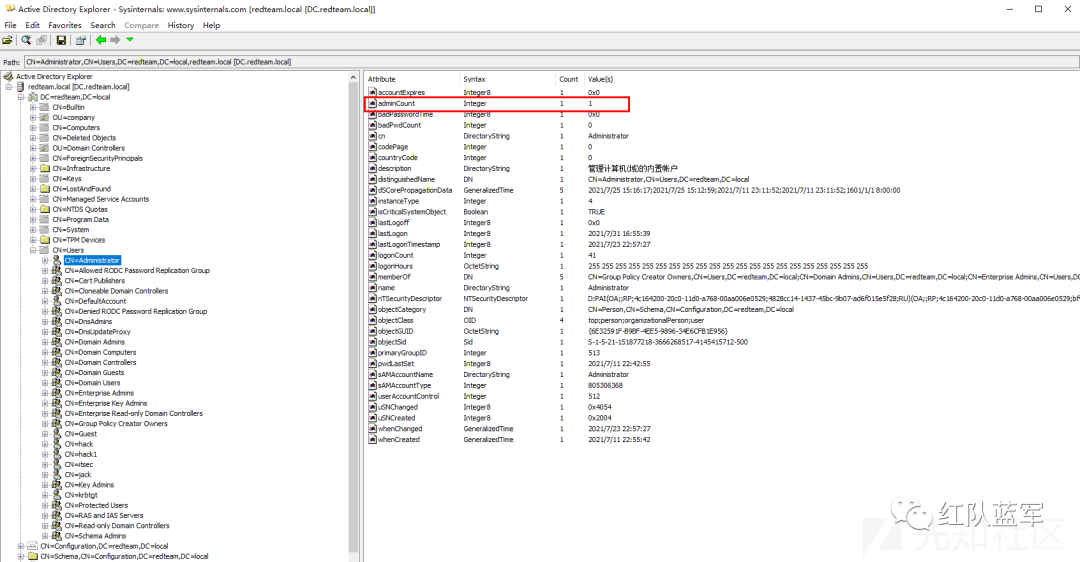This screenshot has height=562, width=1080.
Task: Expand the CN=Computers node
Action: (32, 127)
